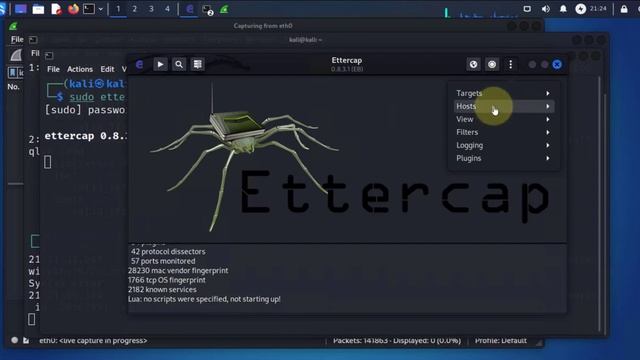Click the '42 protocol dissectors' log line
This screenshot has height=360, width=640.
(168, 251)
